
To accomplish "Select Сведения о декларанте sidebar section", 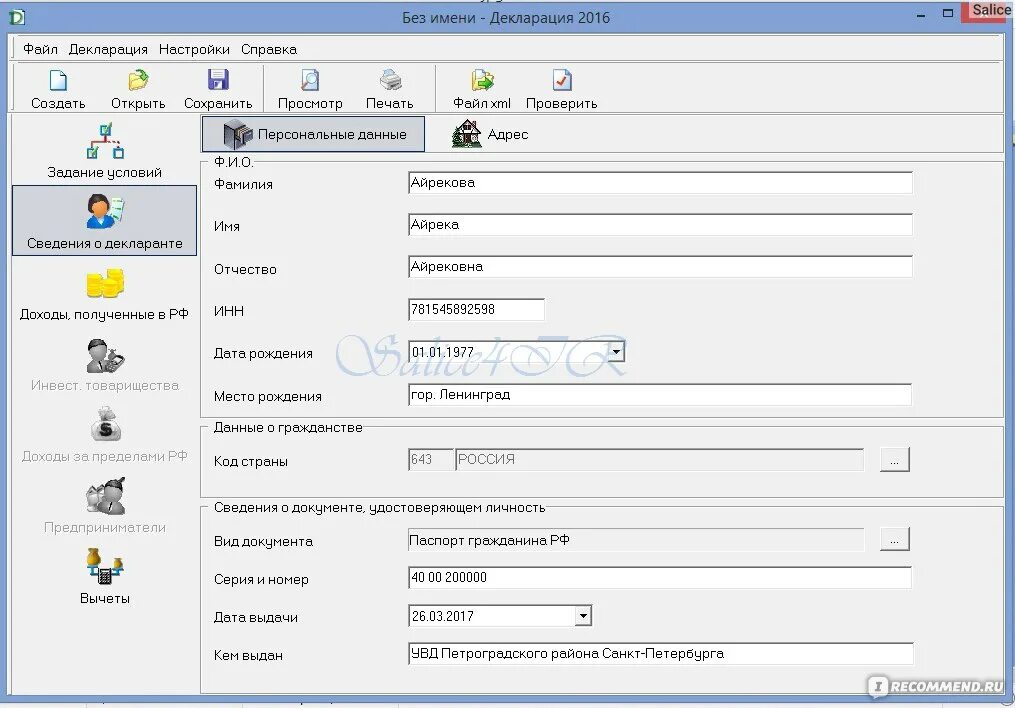I will click(104, 221).
